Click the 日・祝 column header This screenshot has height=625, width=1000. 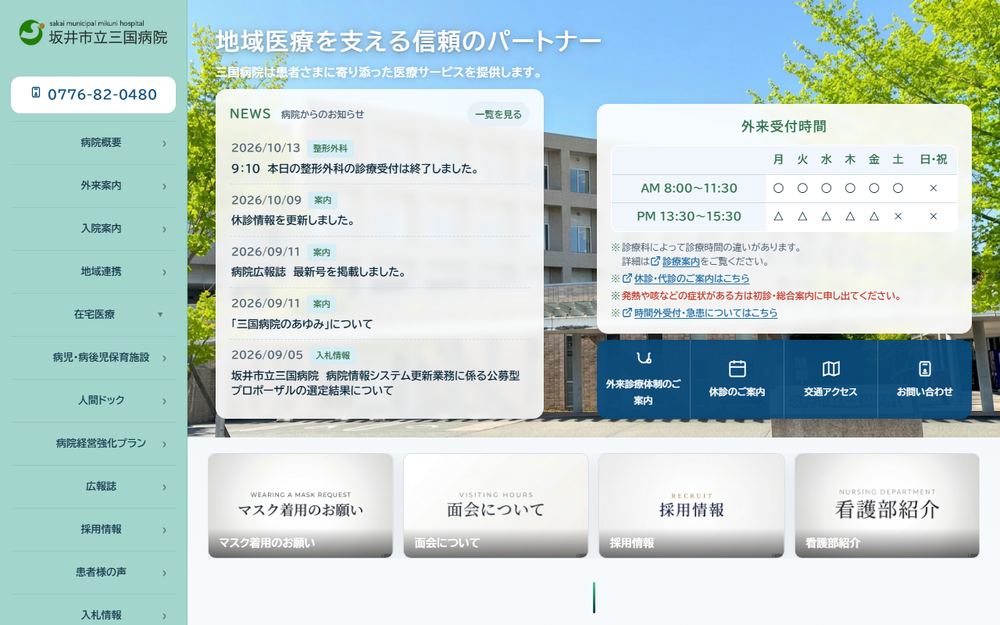click(933, 159)
